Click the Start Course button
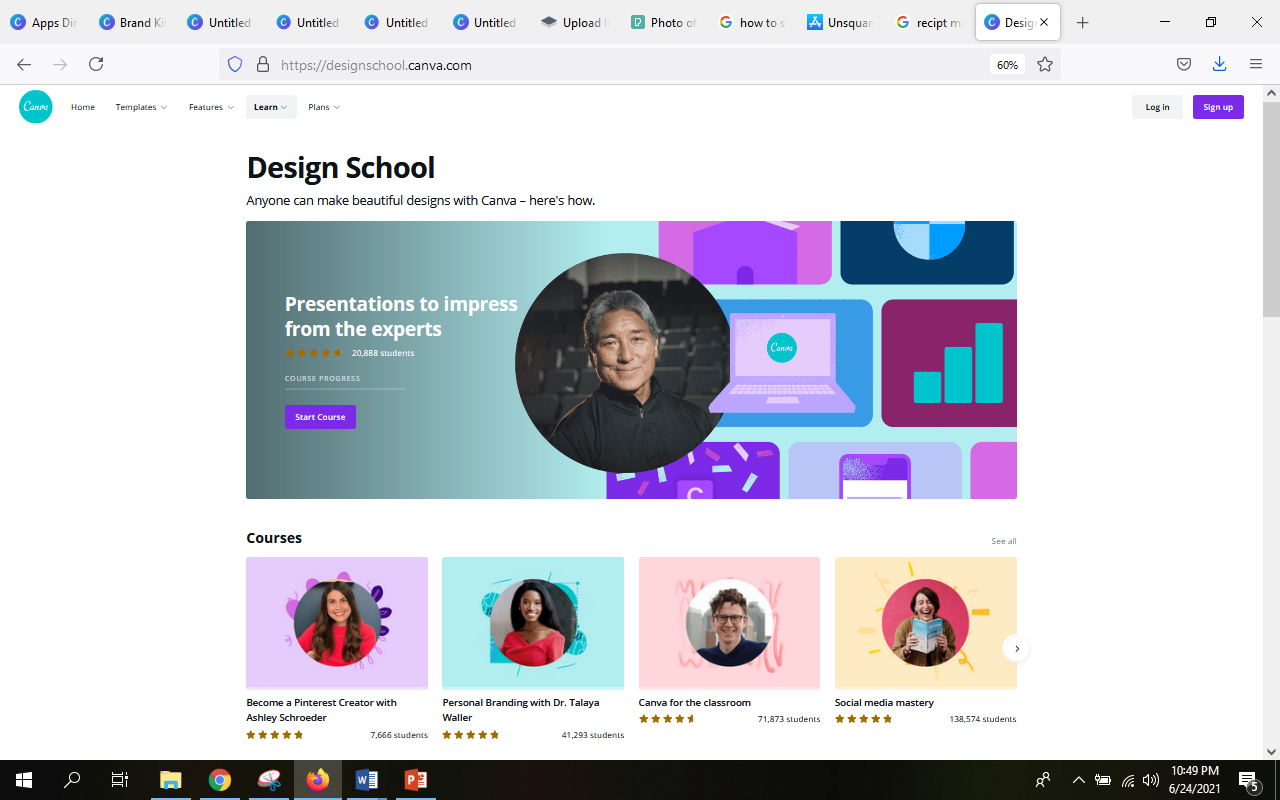The height and width of the screenshot is (800, 1280). (320, 417)
